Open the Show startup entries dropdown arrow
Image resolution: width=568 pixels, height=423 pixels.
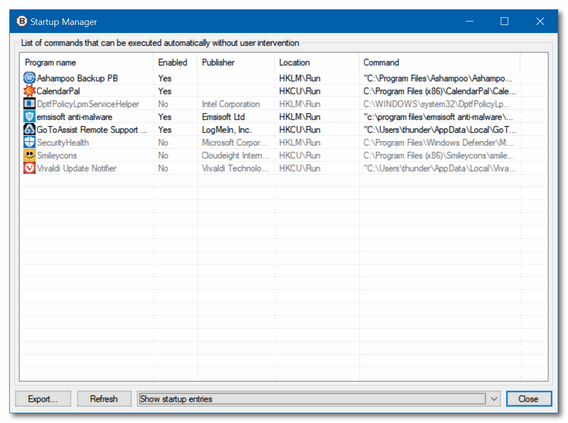493,399
